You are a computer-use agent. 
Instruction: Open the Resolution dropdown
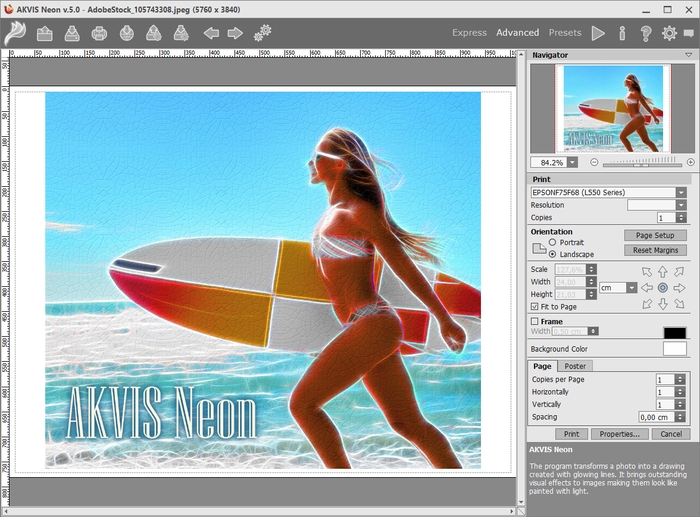[681, 205]
